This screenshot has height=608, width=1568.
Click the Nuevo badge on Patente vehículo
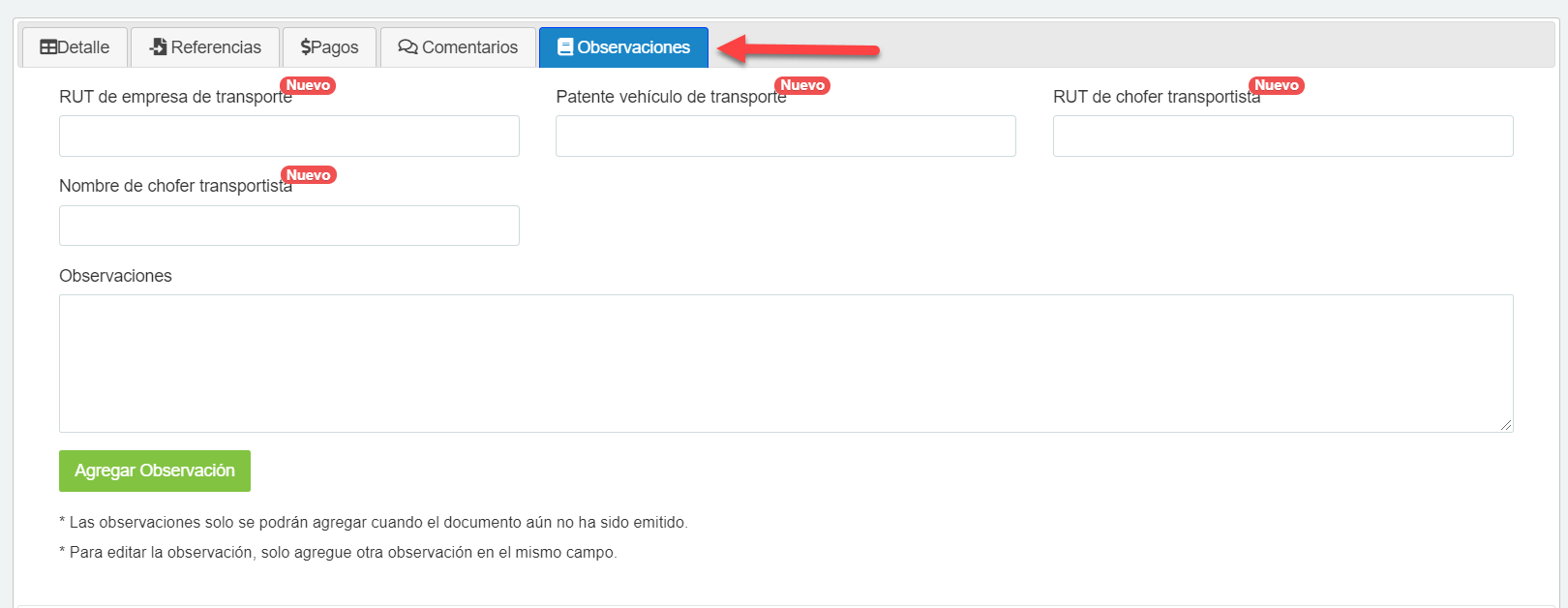[802, 85]
